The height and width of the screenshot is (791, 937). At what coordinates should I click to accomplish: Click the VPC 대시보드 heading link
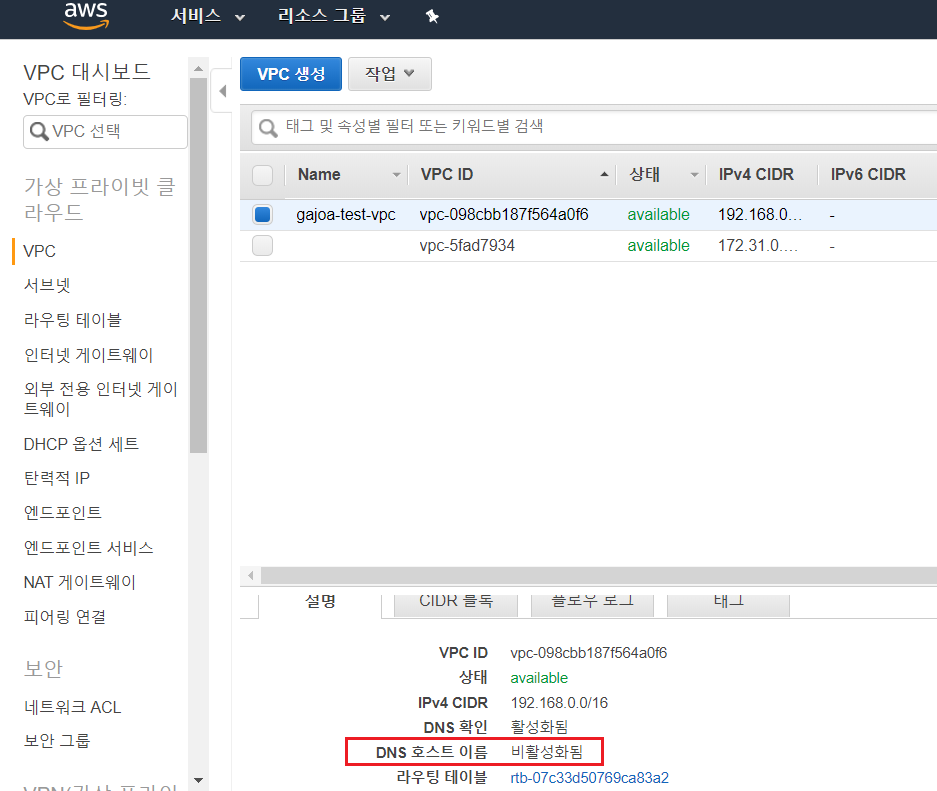(x=87, y=72)
